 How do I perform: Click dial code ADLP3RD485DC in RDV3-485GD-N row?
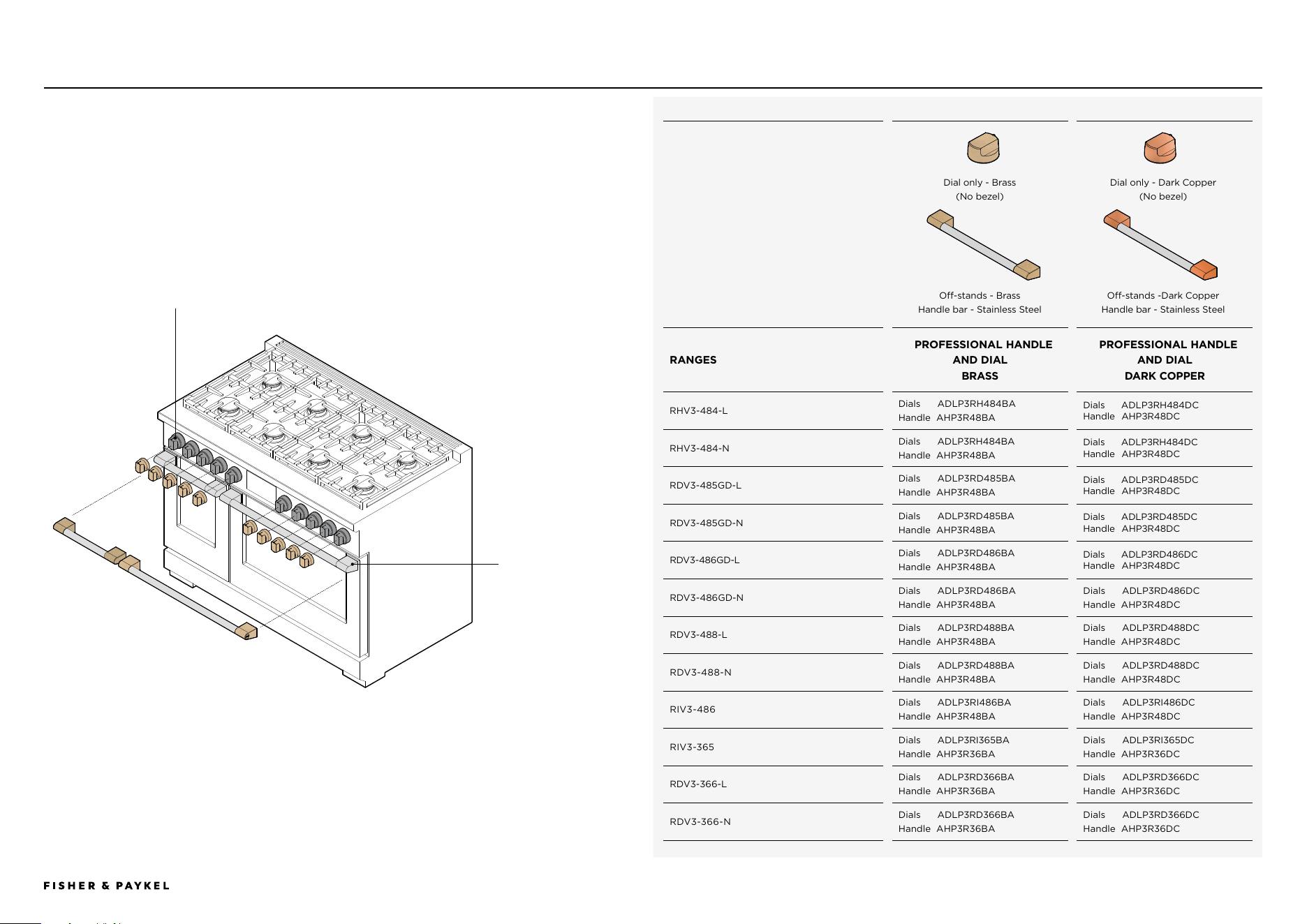[1160, 517]
